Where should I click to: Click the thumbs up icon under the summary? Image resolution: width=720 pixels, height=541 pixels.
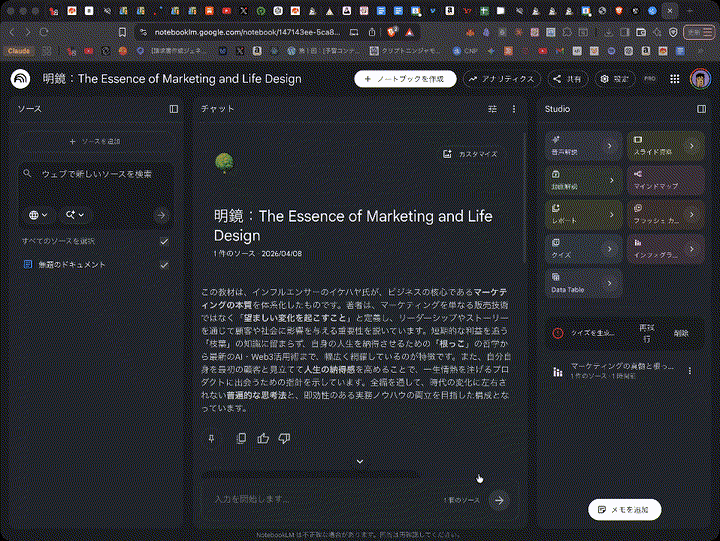pos(263,438)
